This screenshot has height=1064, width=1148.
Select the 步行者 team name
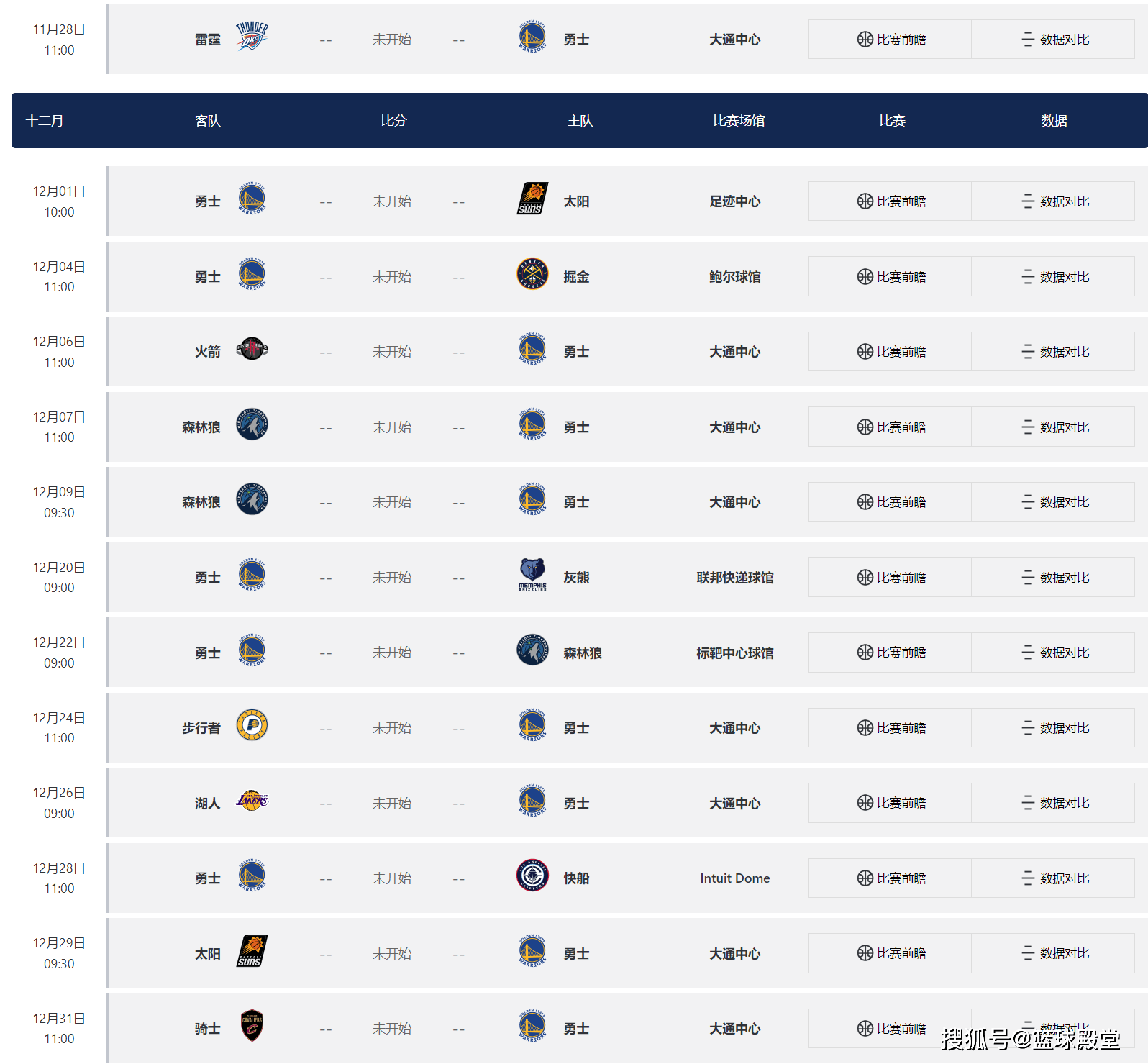click(201, 728)
